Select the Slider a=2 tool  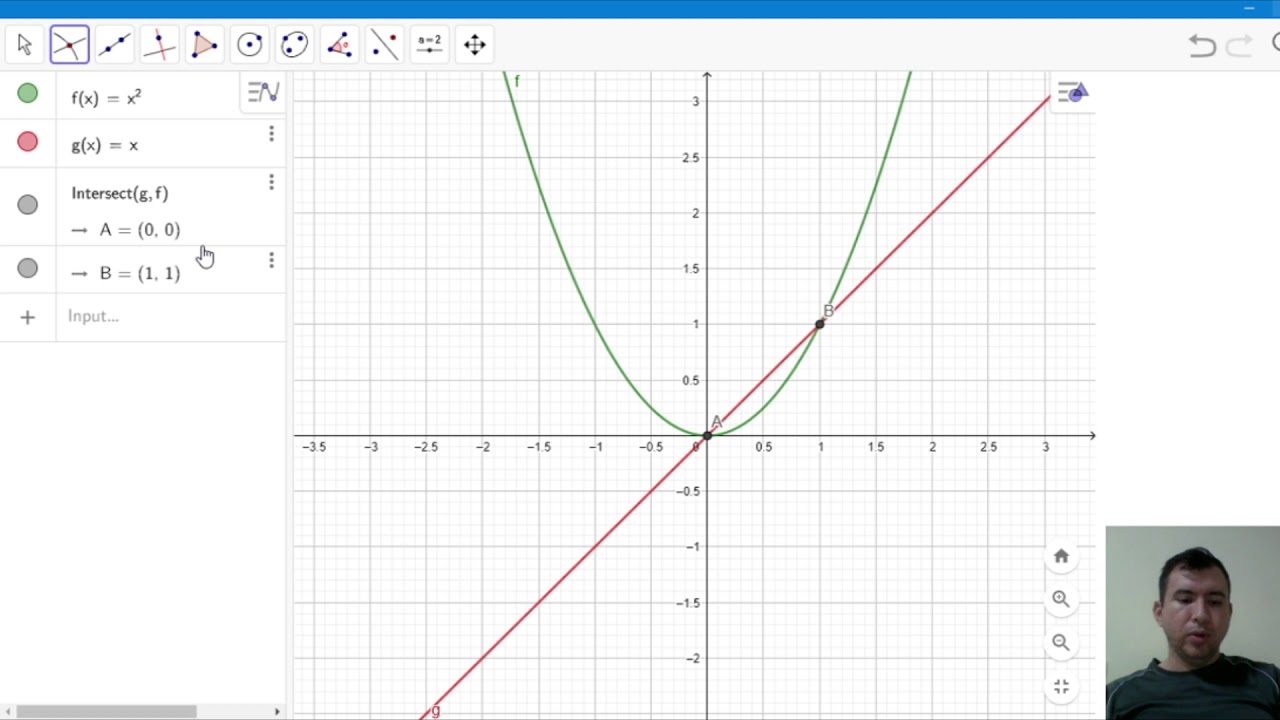point(430,45)
